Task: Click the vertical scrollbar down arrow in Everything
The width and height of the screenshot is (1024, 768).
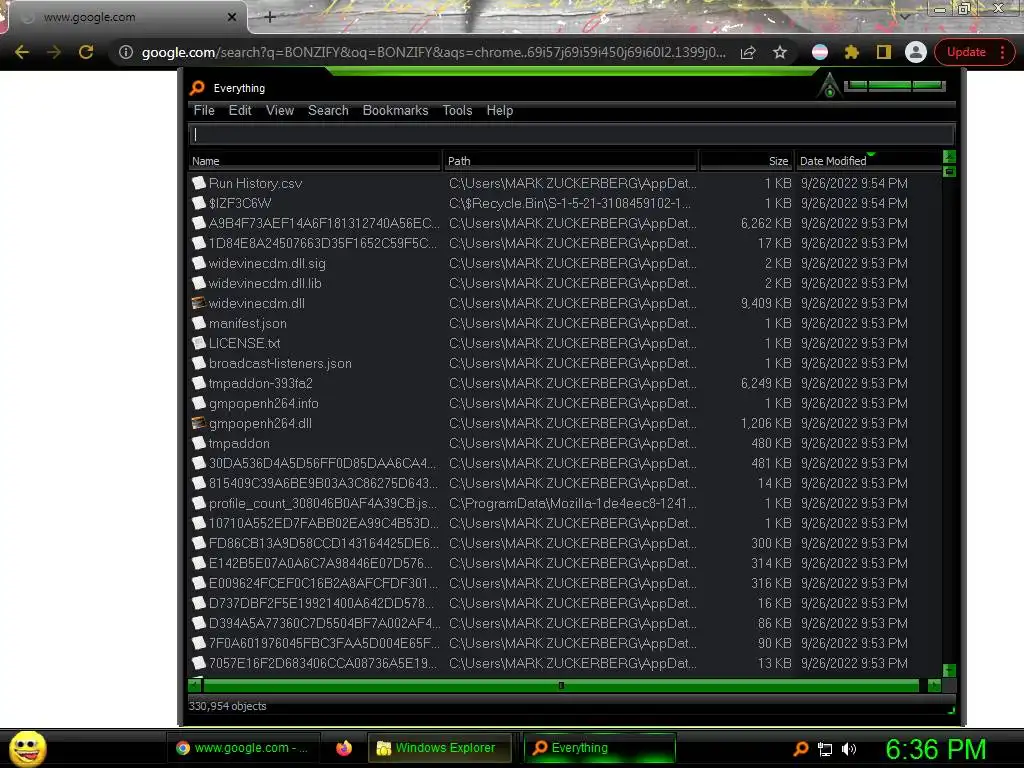Action: click(950, 671)
